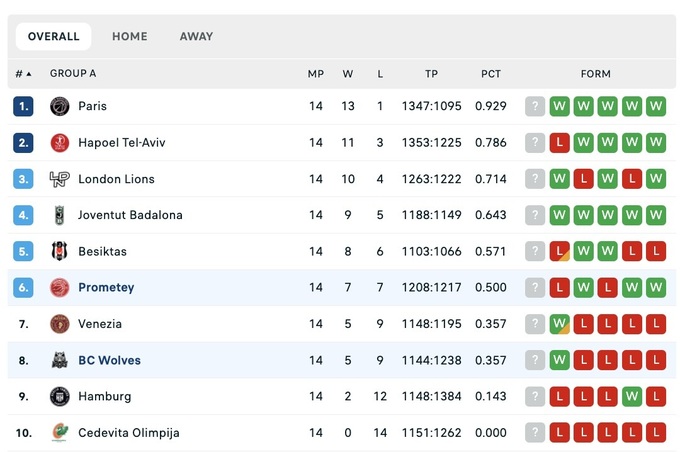Click the Hamburg team logo
The height and width of the screenshot is (452, 680).
(60, 396)
